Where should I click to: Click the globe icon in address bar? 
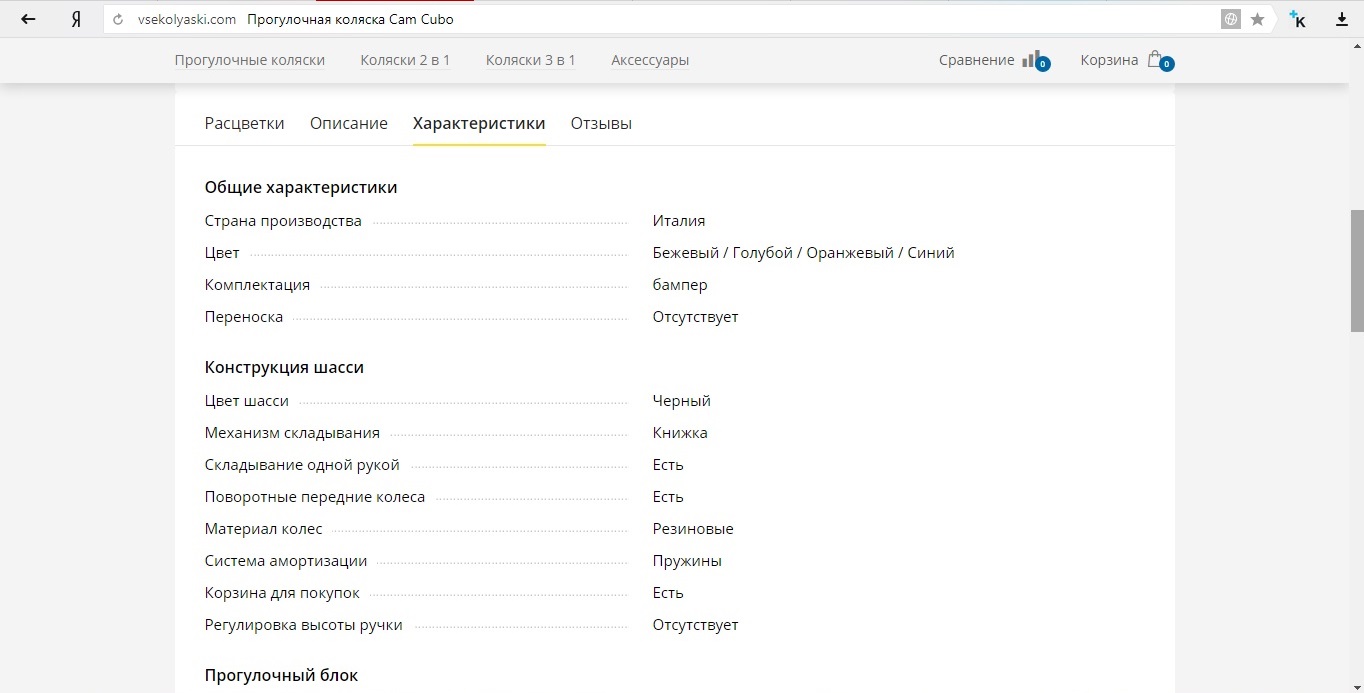click(1231, 19)
